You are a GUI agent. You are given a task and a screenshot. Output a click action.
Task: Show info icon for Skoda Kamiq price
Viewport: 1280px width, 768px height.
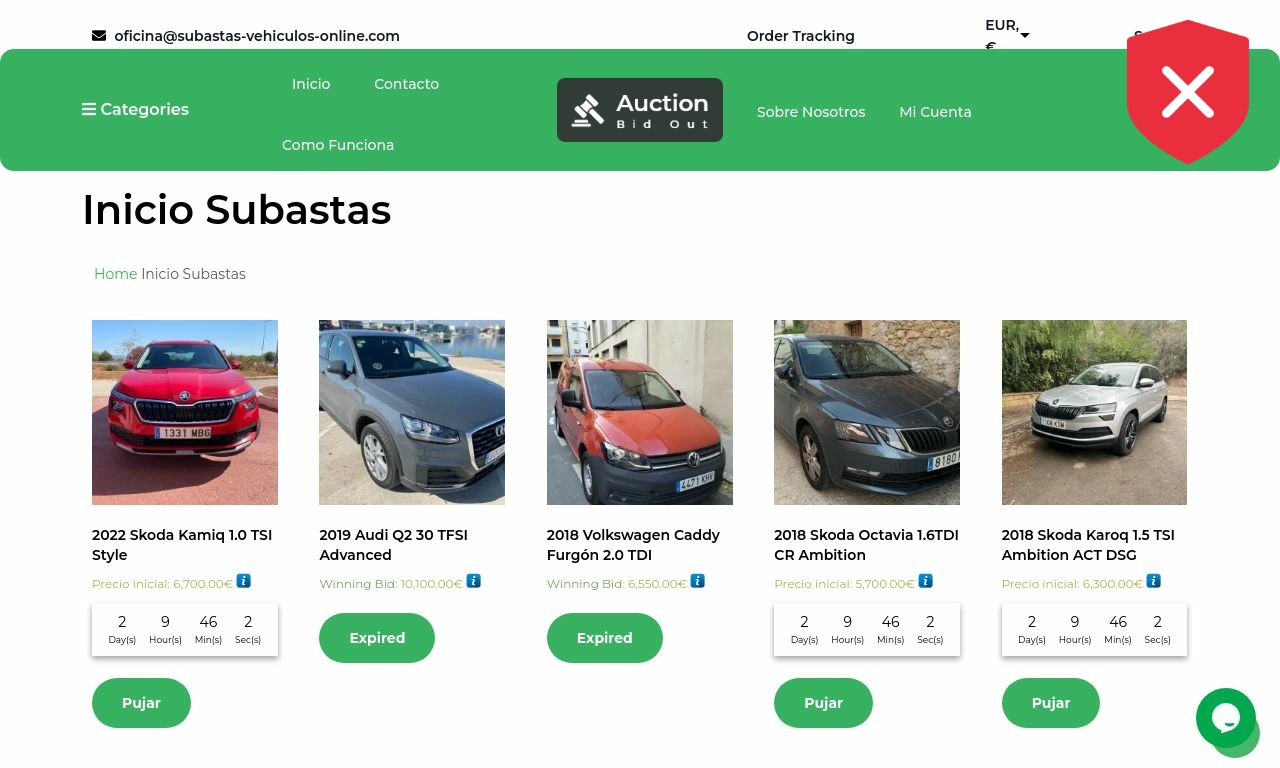pyautogui.click(x=244, y=581)
